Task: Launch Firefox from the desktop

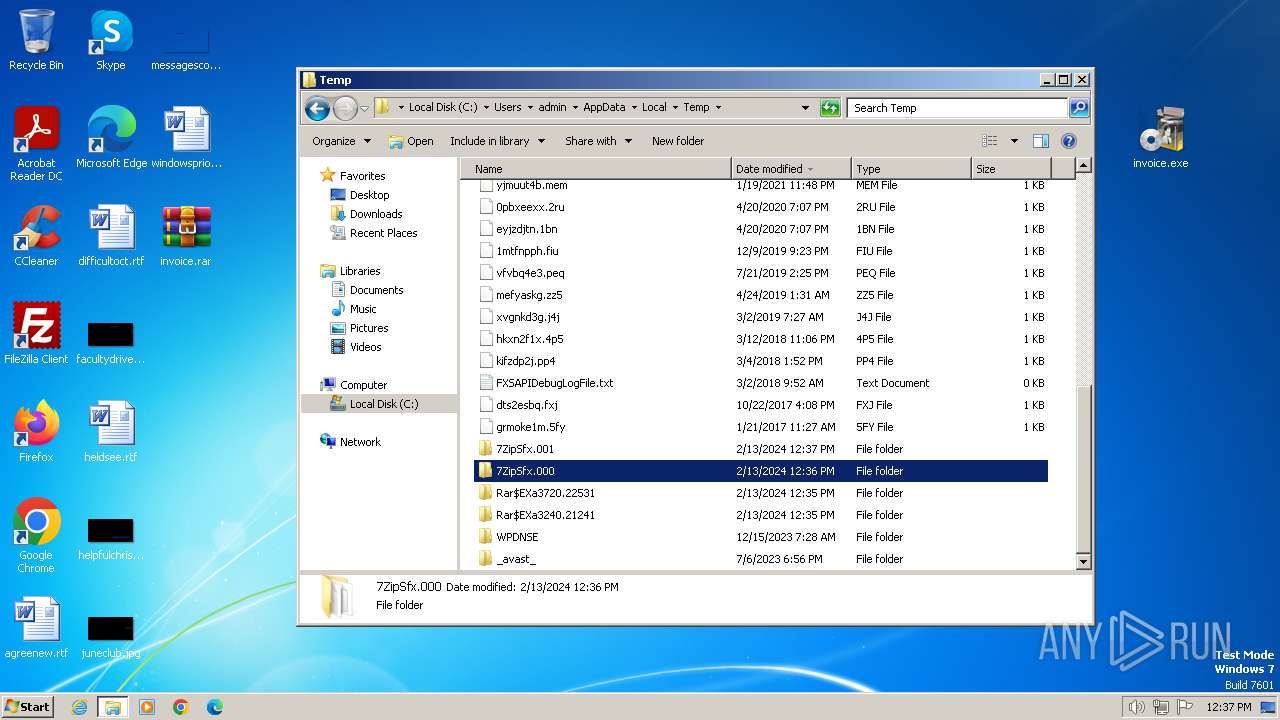Action: (36, 431)
